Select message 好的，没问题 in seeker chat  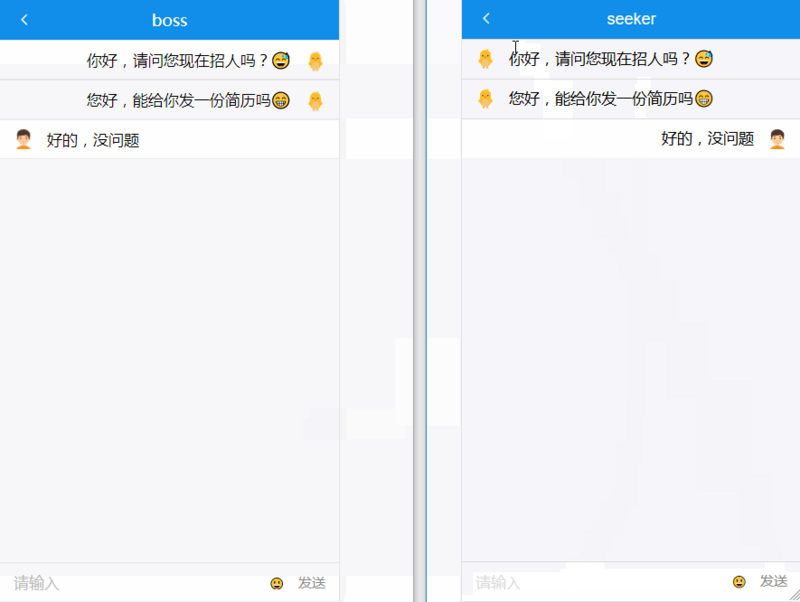click(x=708, y=138)
